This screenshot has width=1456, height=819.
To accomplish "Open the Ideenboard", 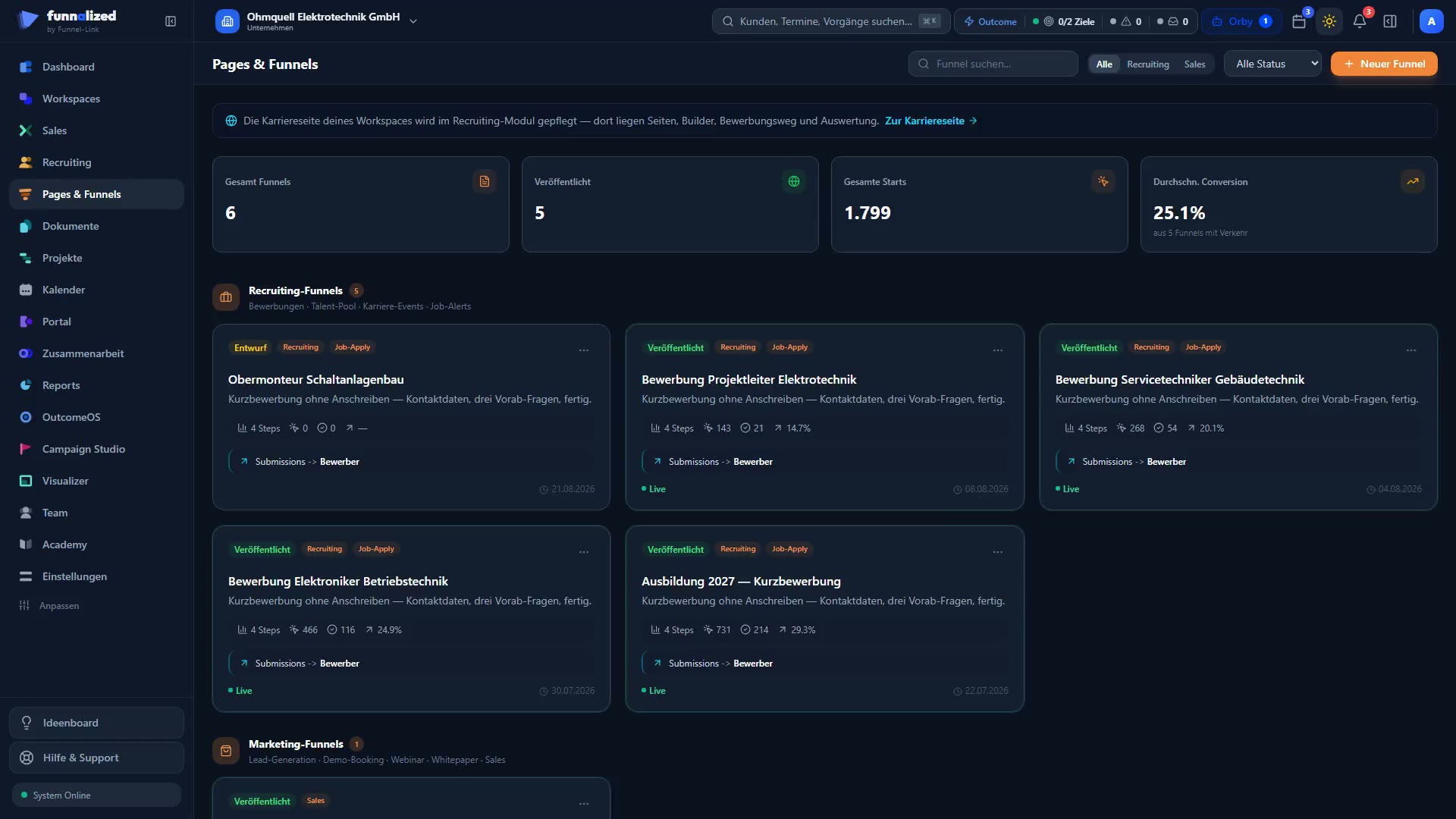I will click(x=96, y=723).
